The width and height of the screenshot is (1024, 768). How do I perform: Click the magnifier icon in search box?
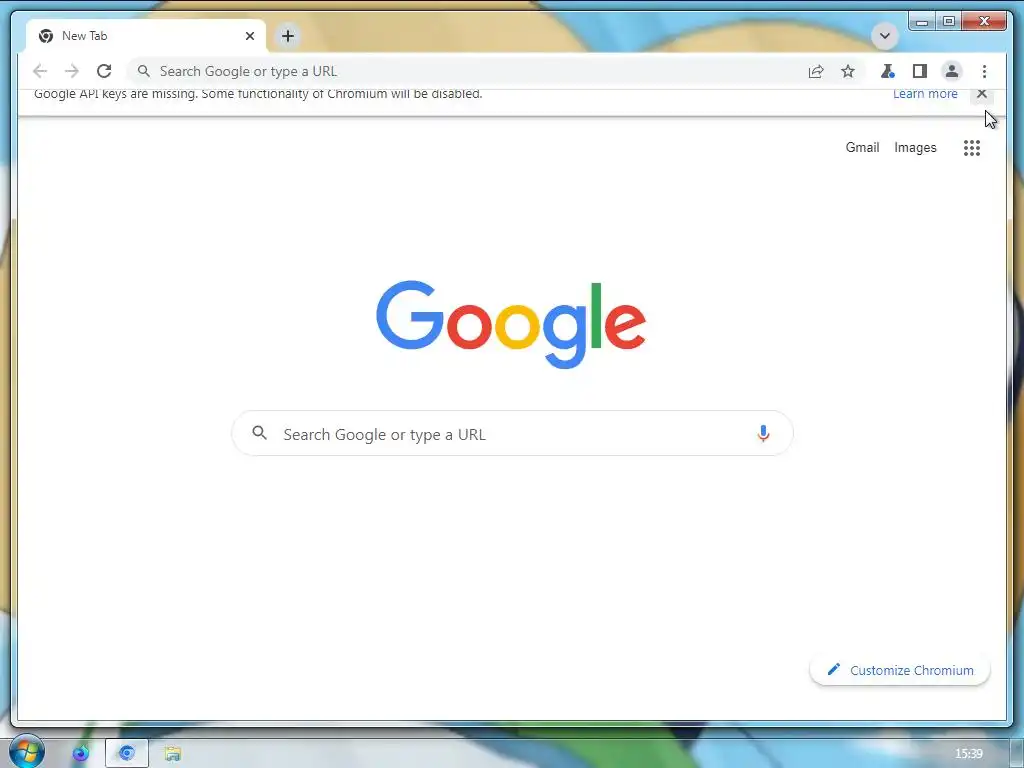click(259, 432)
